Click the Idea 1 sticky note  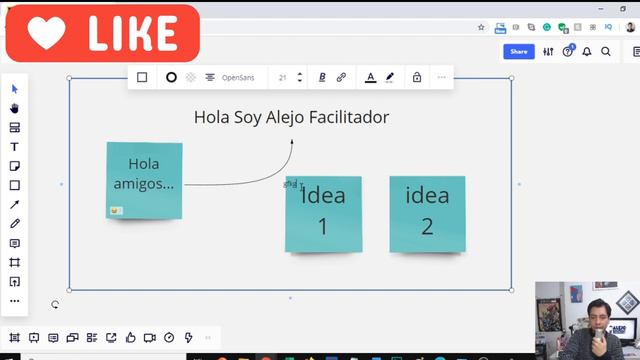pyautogui.click(x=323, y=214)
